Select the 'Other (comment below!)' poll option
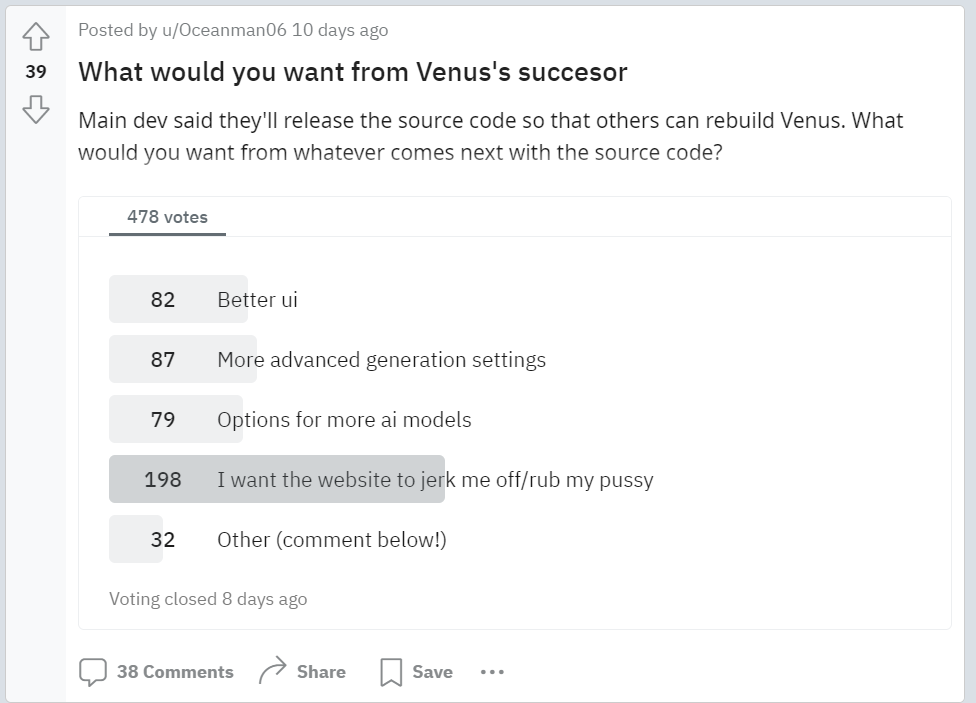The width and height of the screenshot is (976, 703). click(331, 540)
